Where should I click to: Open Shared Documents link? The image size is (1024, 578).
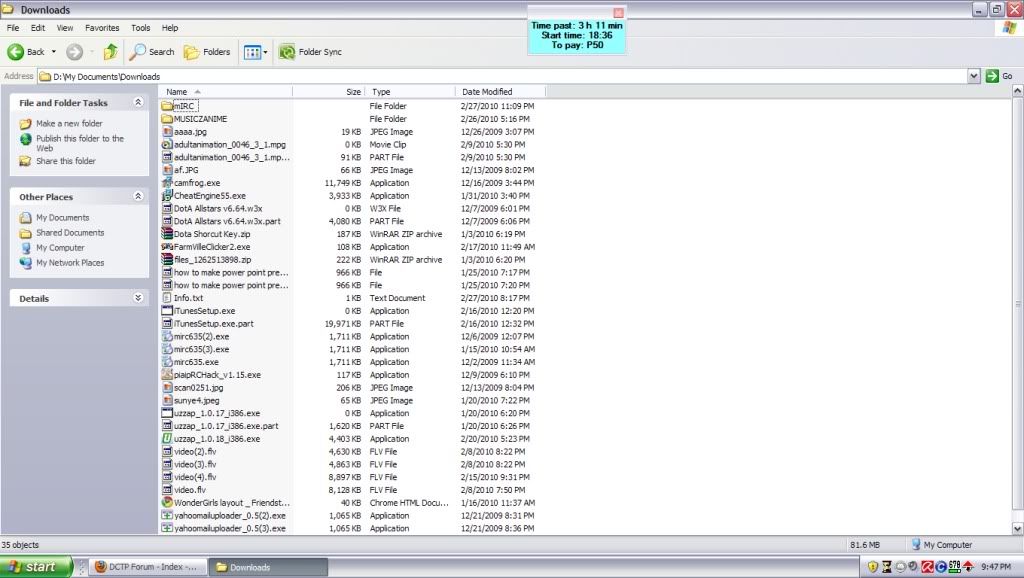coord(70,233)
